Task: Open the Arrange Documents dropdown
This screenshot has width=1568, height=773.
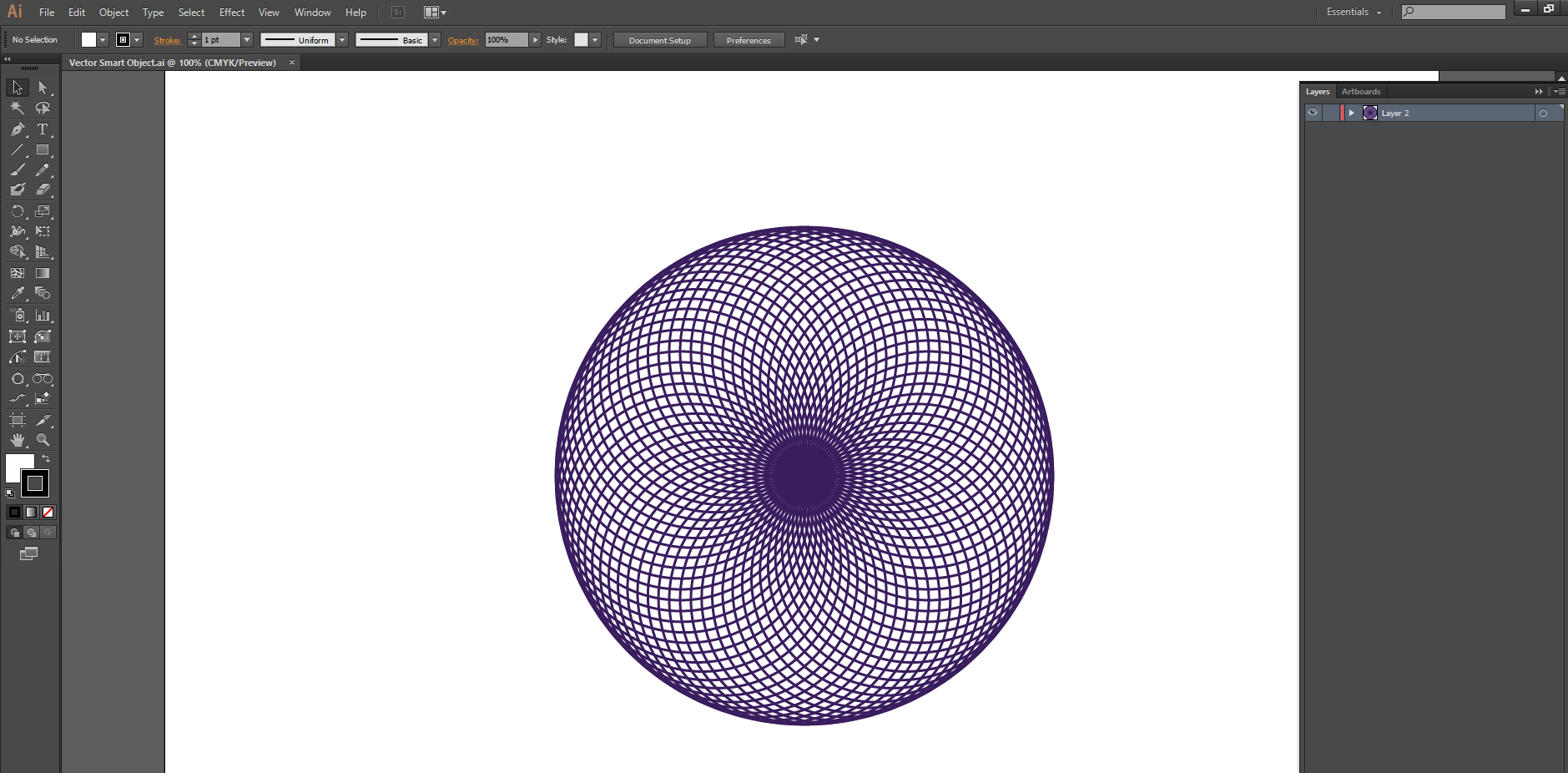Action: [x=435, y=13]
